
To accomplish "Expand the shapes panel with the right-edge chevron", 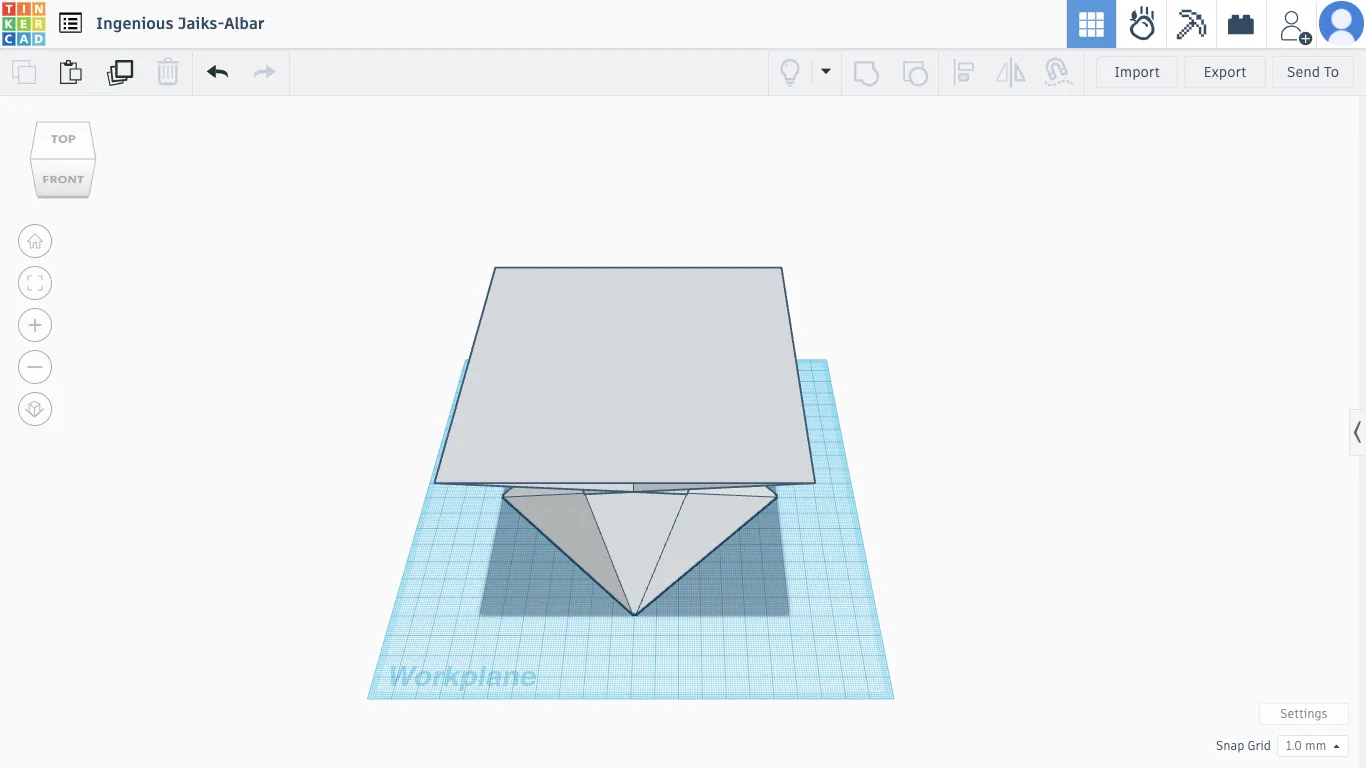I will pos(1357,432).
